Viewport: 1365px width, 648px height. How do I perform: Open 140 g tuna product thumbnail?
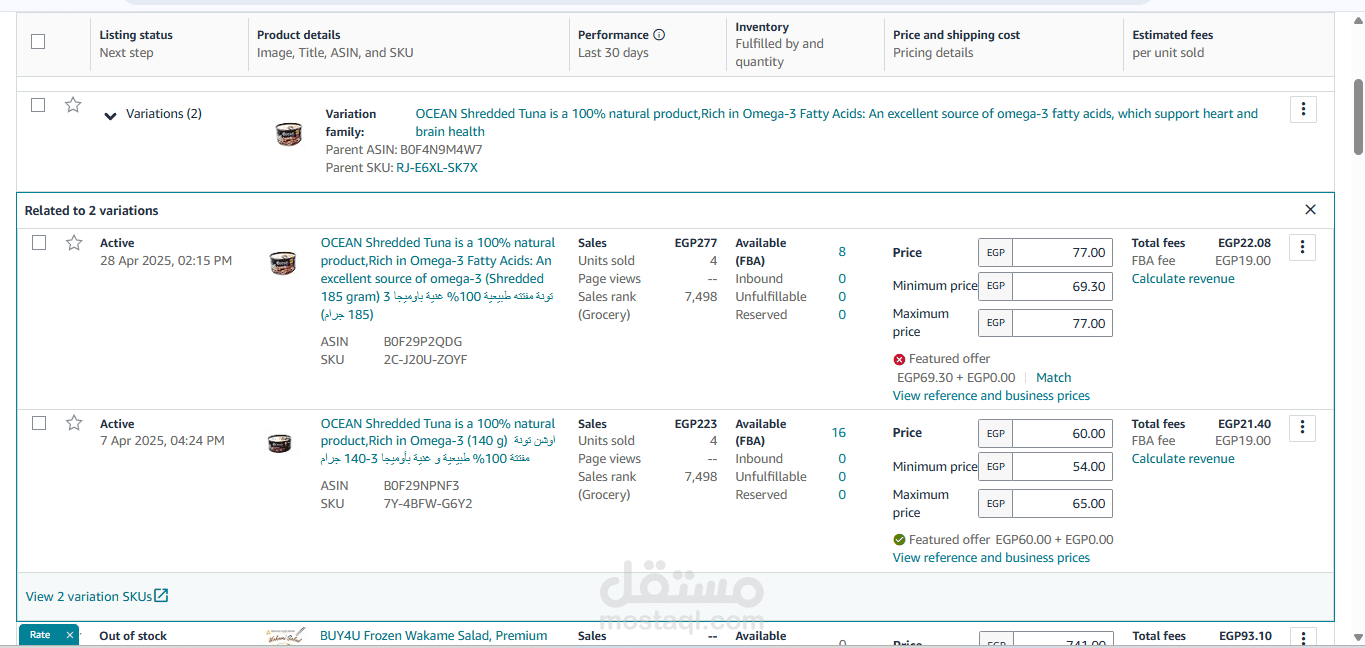point(281,442)
